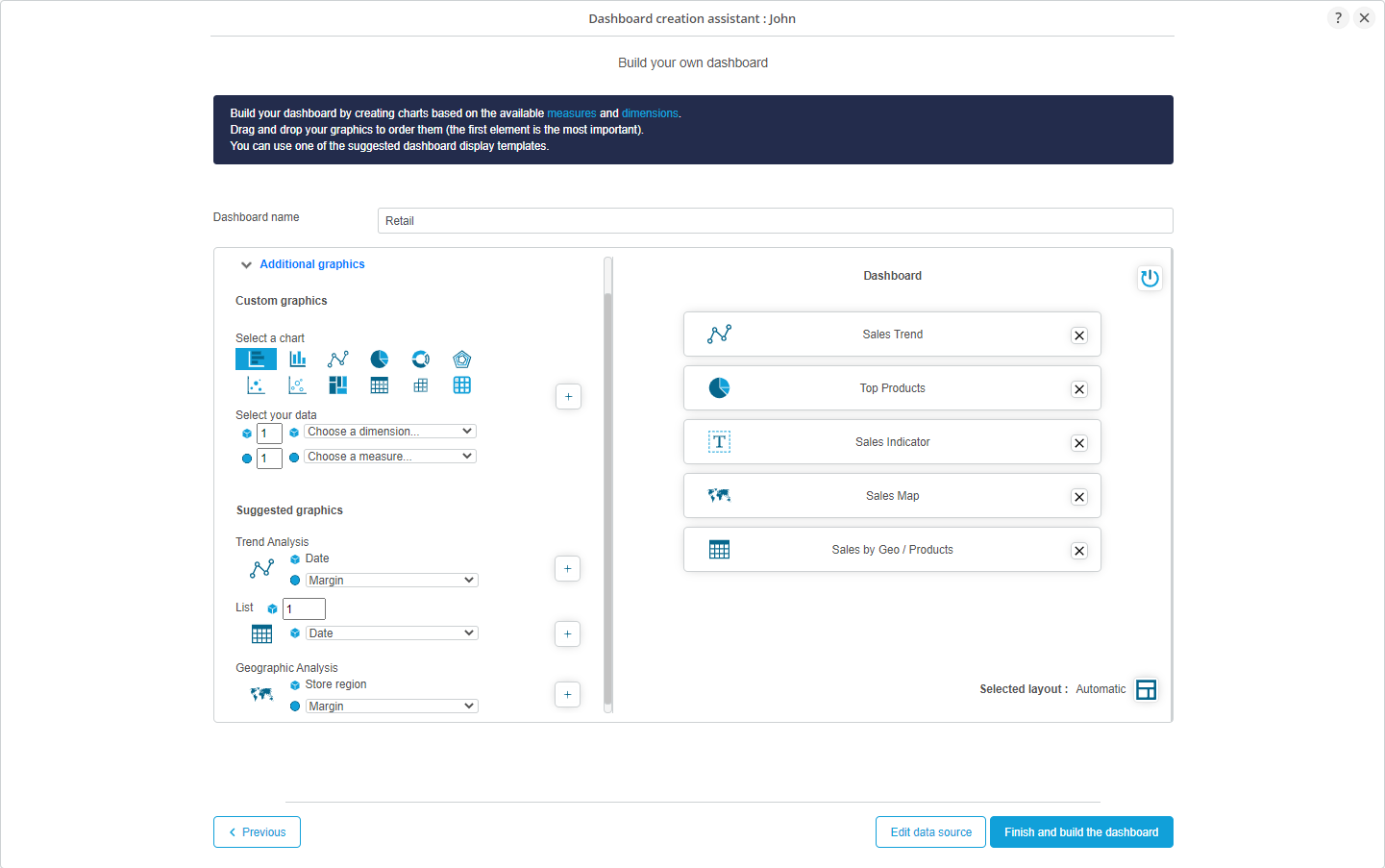This screenshot has height=868, width=1385.
Task: Open the Choose a dimension dropdown
Action: pyautogui.click(x=390, y=432)
